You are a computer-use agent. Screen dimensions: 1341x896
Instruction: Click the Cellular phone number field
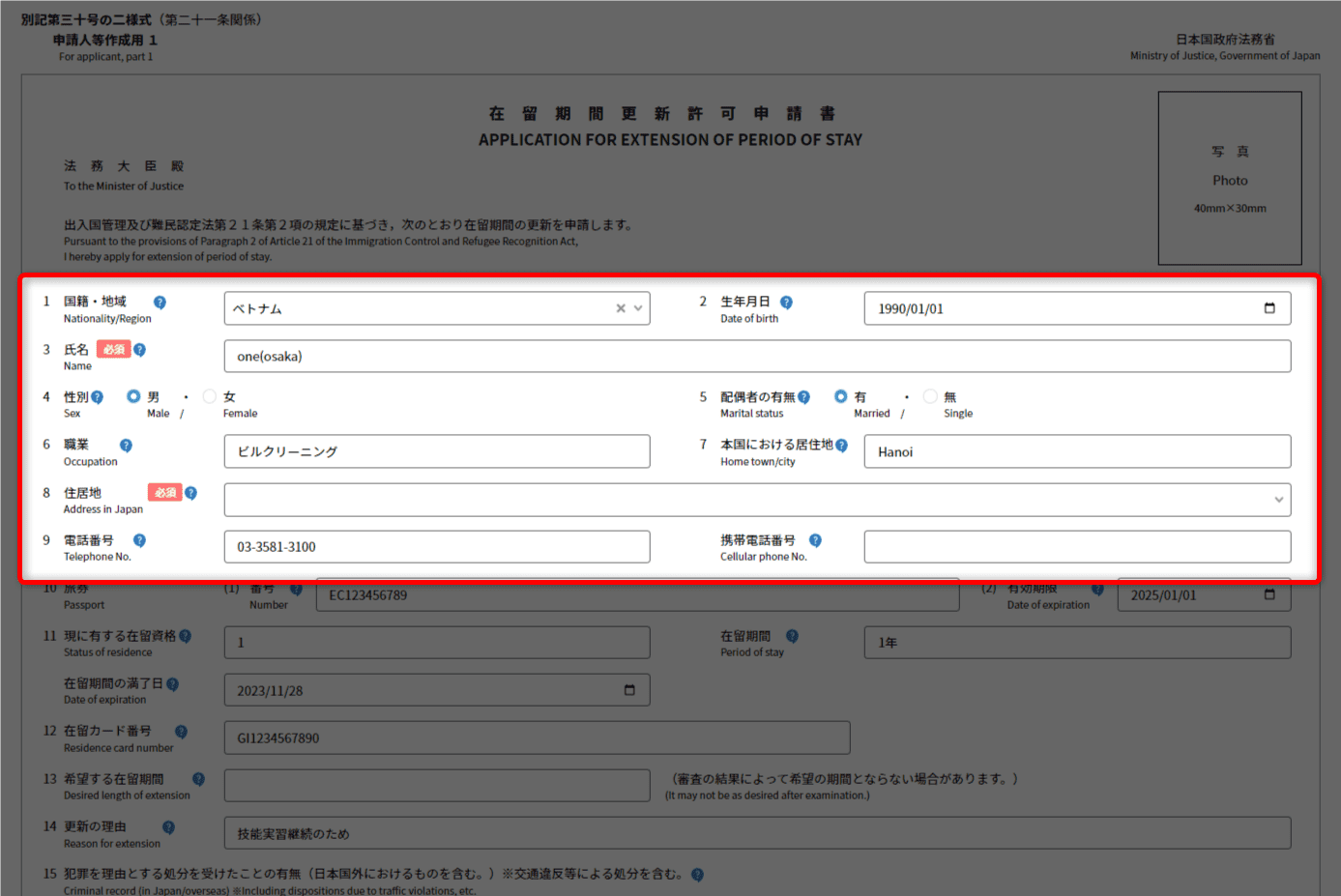pos(1076,547)
